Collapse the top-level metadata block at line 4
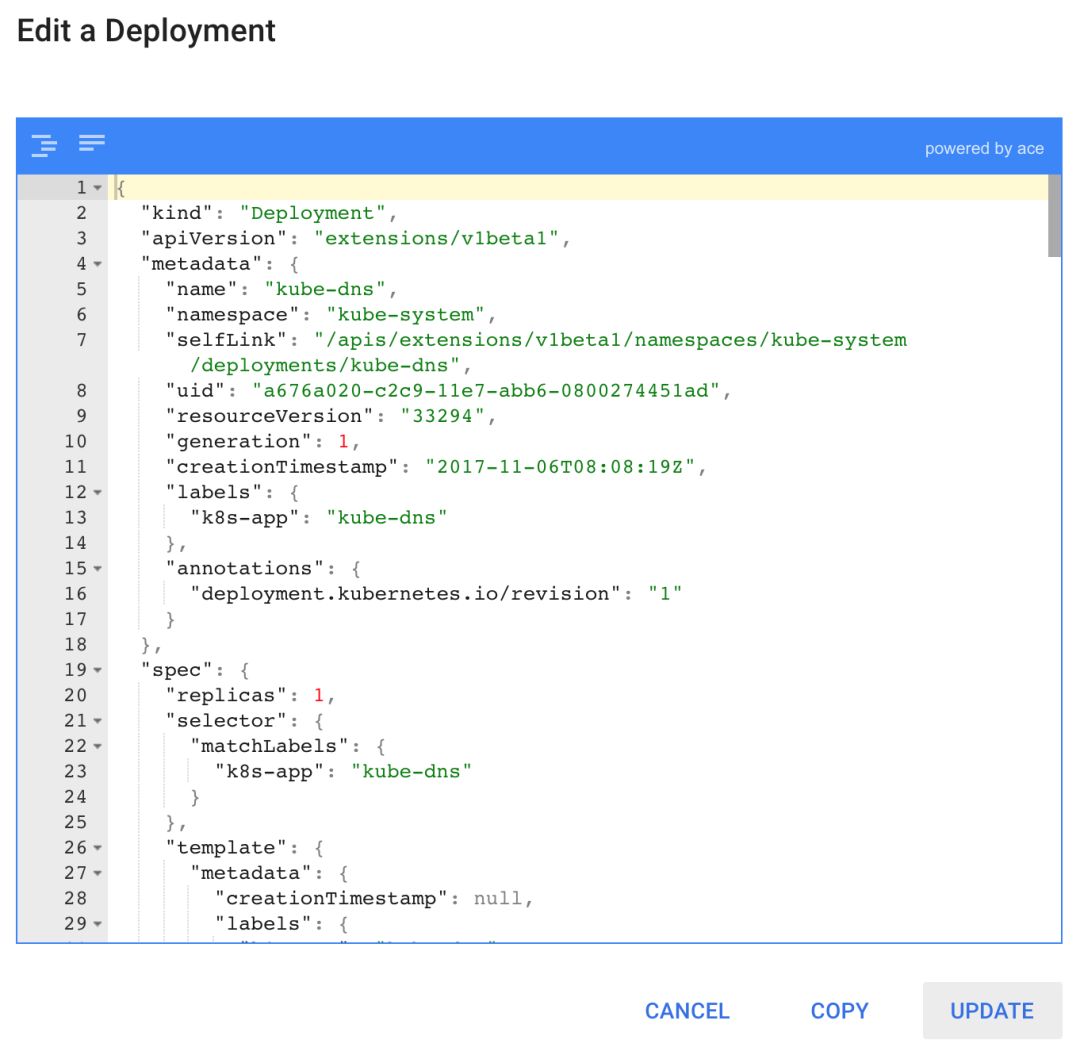The width and height of the screenshot is (1080, 1055). (x=98, y=264)
